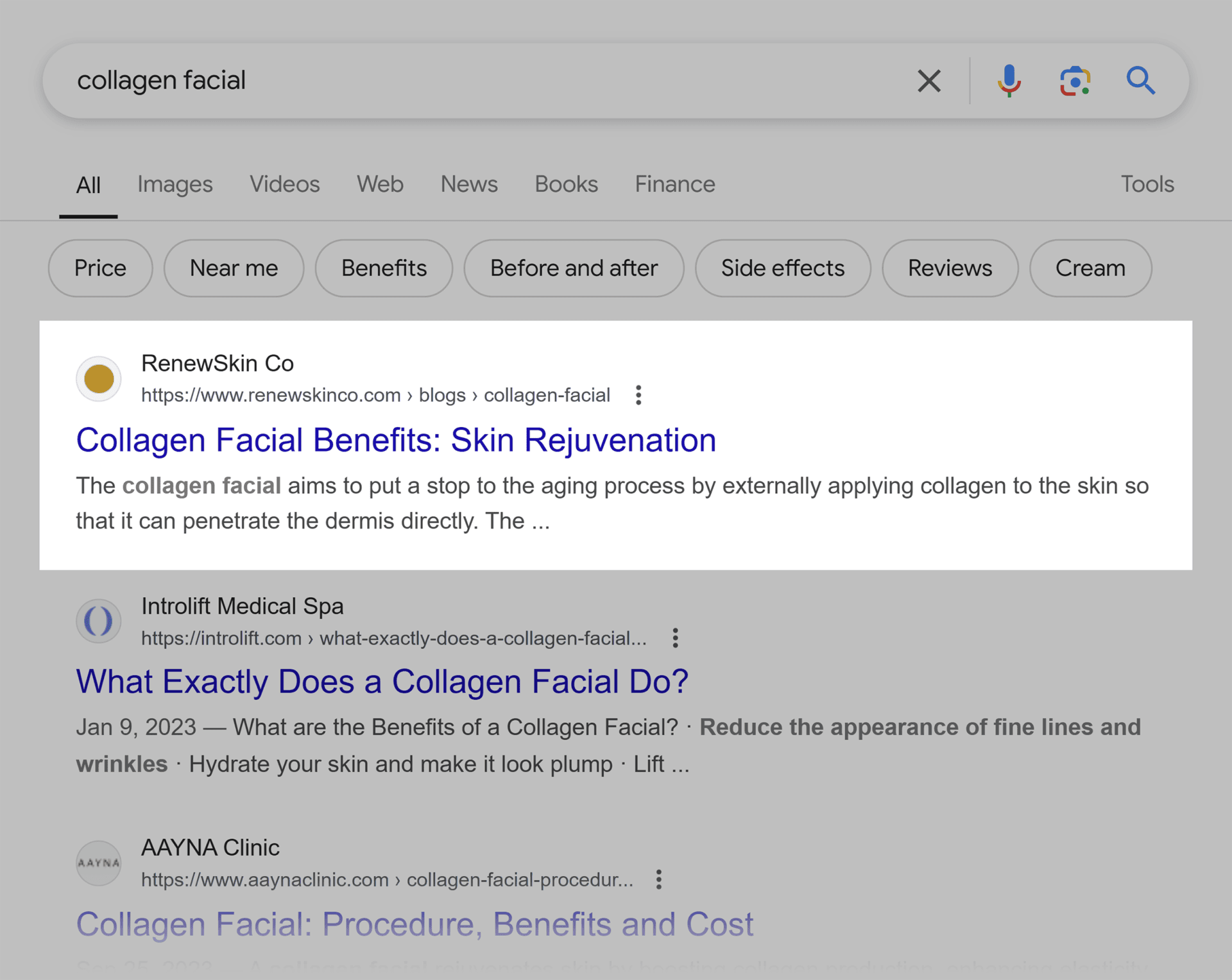1232x980 pixels.
Task: Start voice search with the microphone icon
Action: [x=1009, y=81]
